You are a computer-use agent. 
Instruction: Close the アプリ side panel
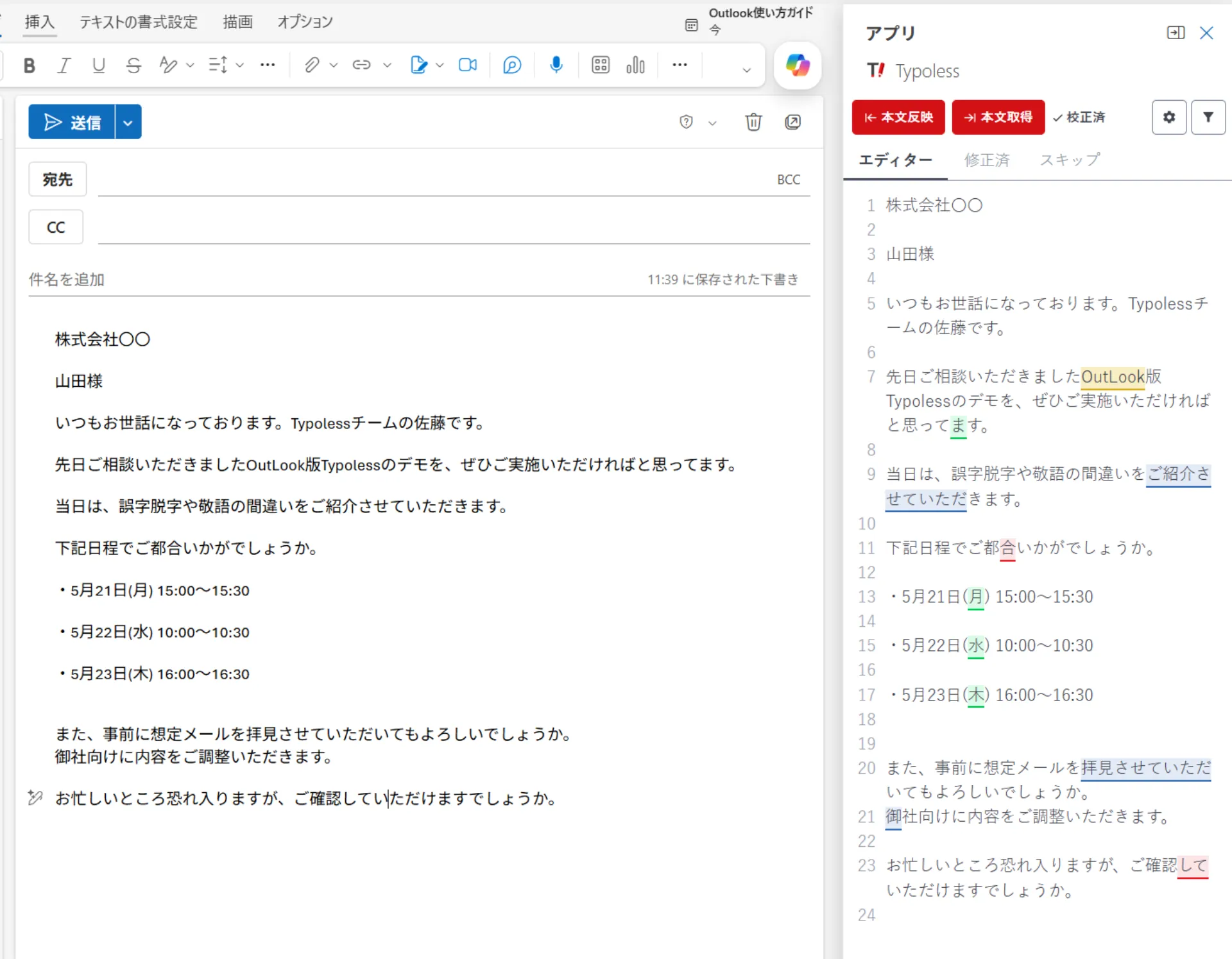(x=1206, y=33)
